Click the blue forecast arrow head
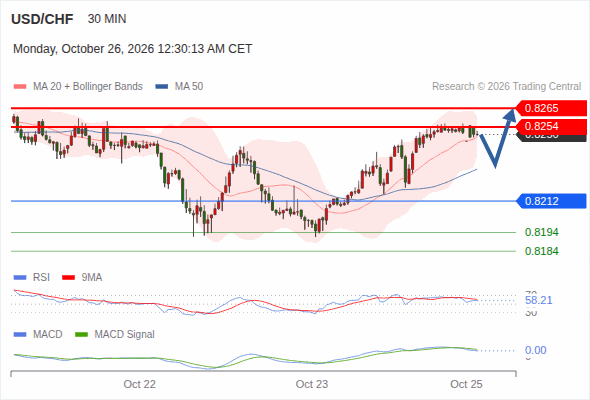The image size is (590, 400). pyautogui.click(x=510, y=114)
